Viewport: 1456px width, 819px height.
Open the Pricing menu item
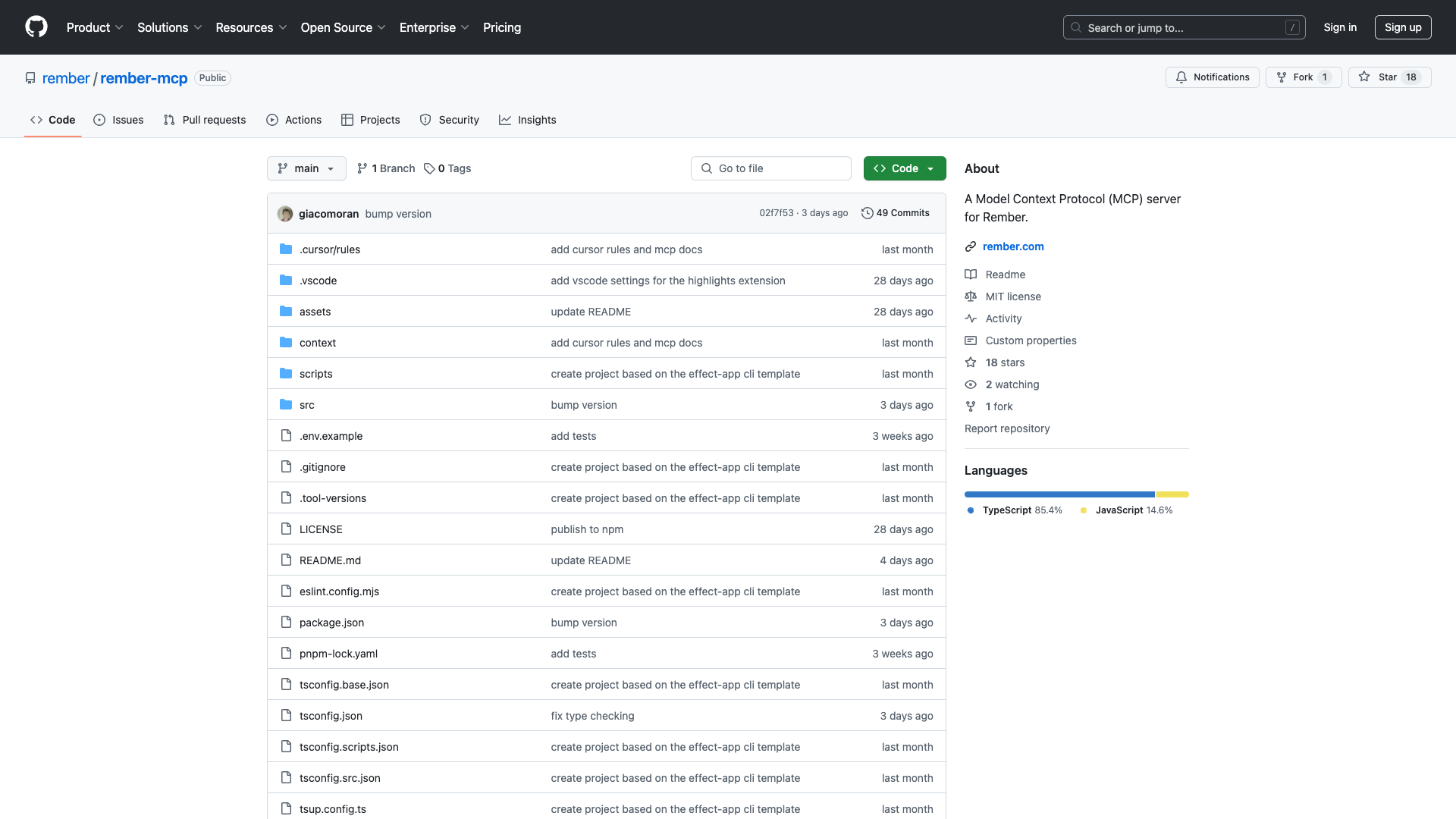(502, 27)
